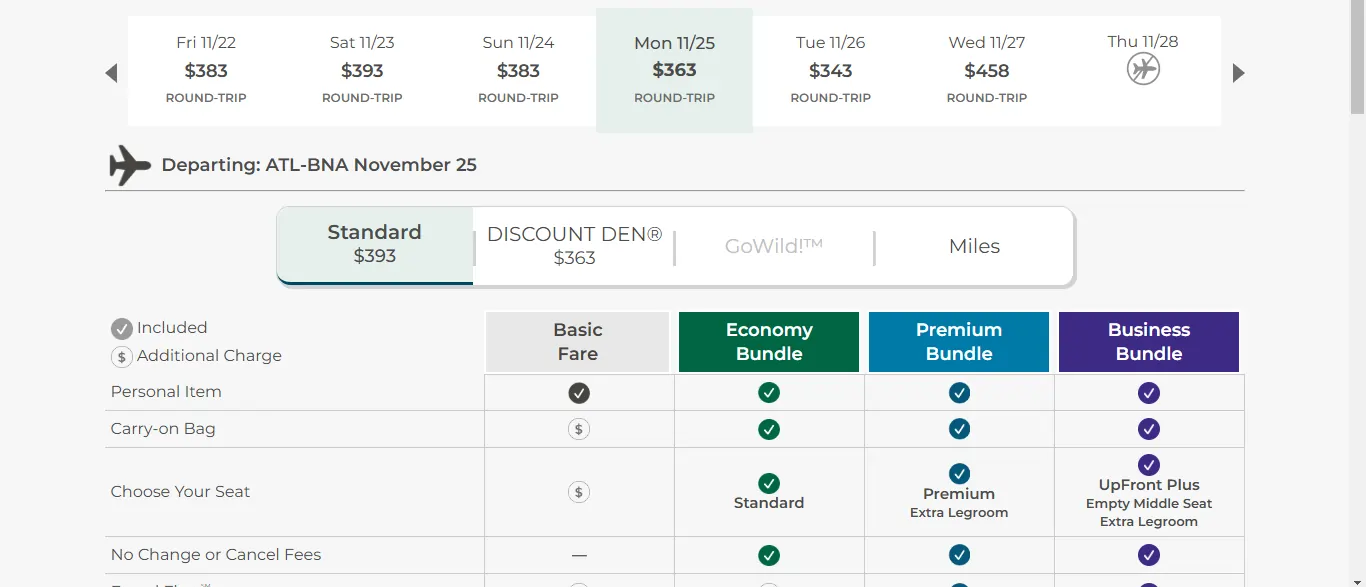Click the Personal Item row label
The image size is (1366, 587).
click(166, 392)
